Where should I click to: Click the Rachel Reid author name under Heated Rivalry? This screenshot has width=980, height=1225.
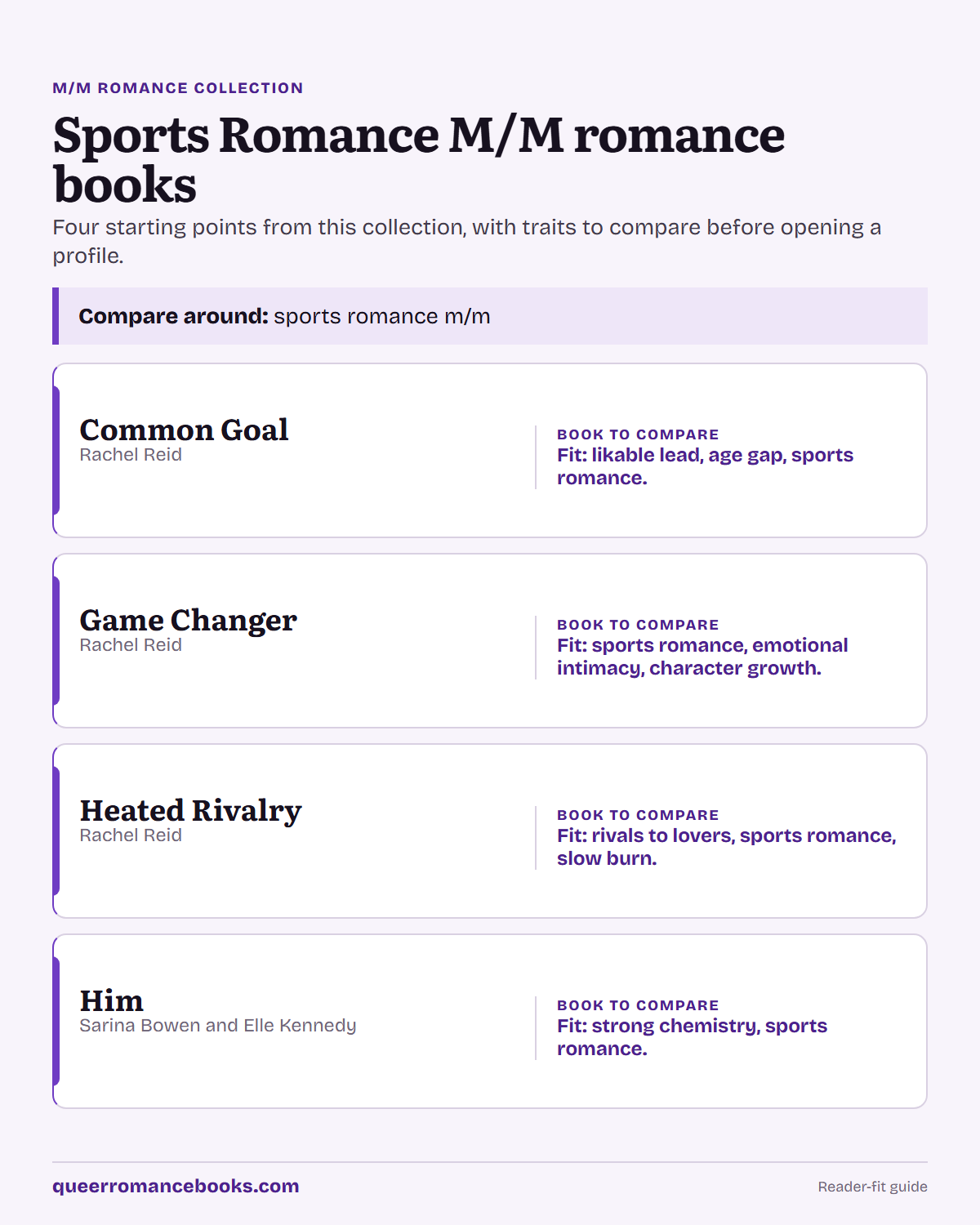[131, 835]
